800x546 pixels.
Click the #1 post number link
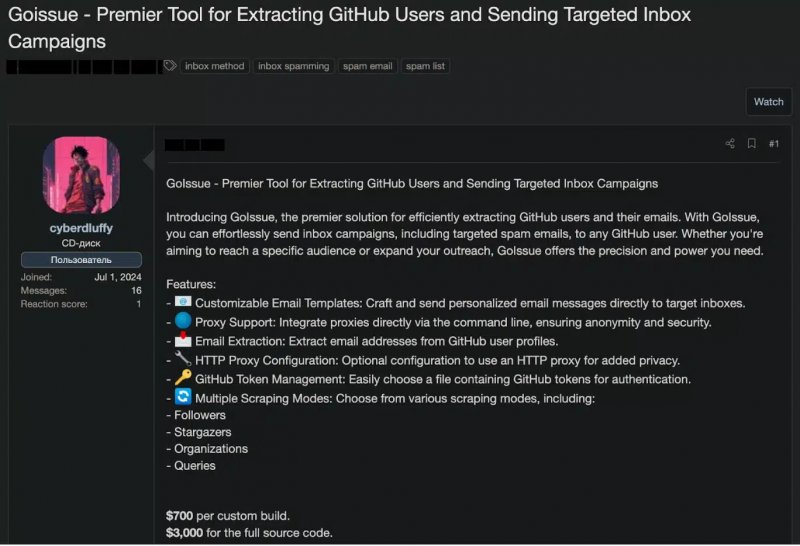[773, 144]
